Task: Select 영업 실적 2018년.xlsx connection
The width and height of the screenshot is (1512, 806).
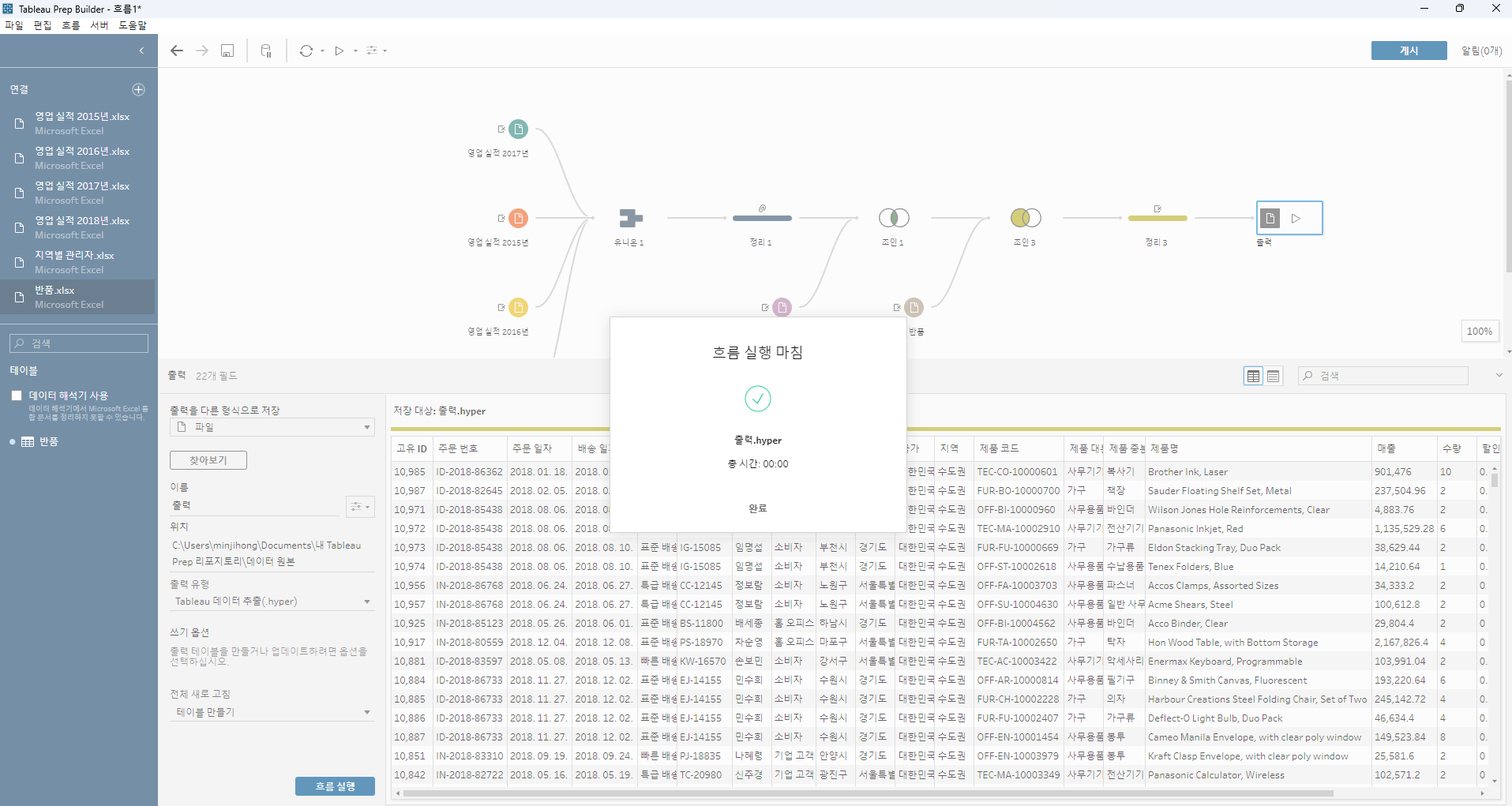Action: (x=79, y=227)
